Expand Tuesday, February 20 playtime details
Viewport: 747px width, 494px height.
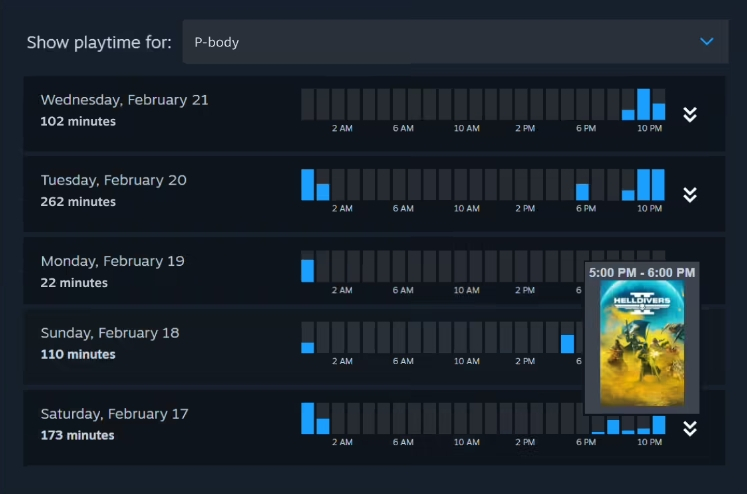pyautogui.click(x=689, y=194)
